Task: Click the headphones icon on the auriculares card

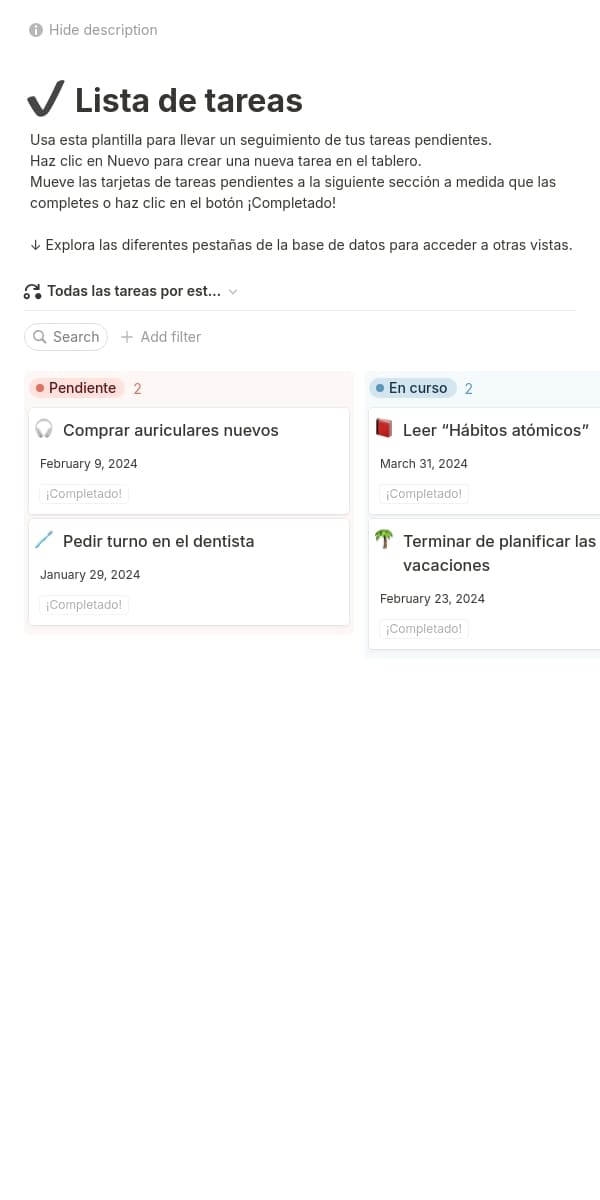Action: tap(44, 430)
